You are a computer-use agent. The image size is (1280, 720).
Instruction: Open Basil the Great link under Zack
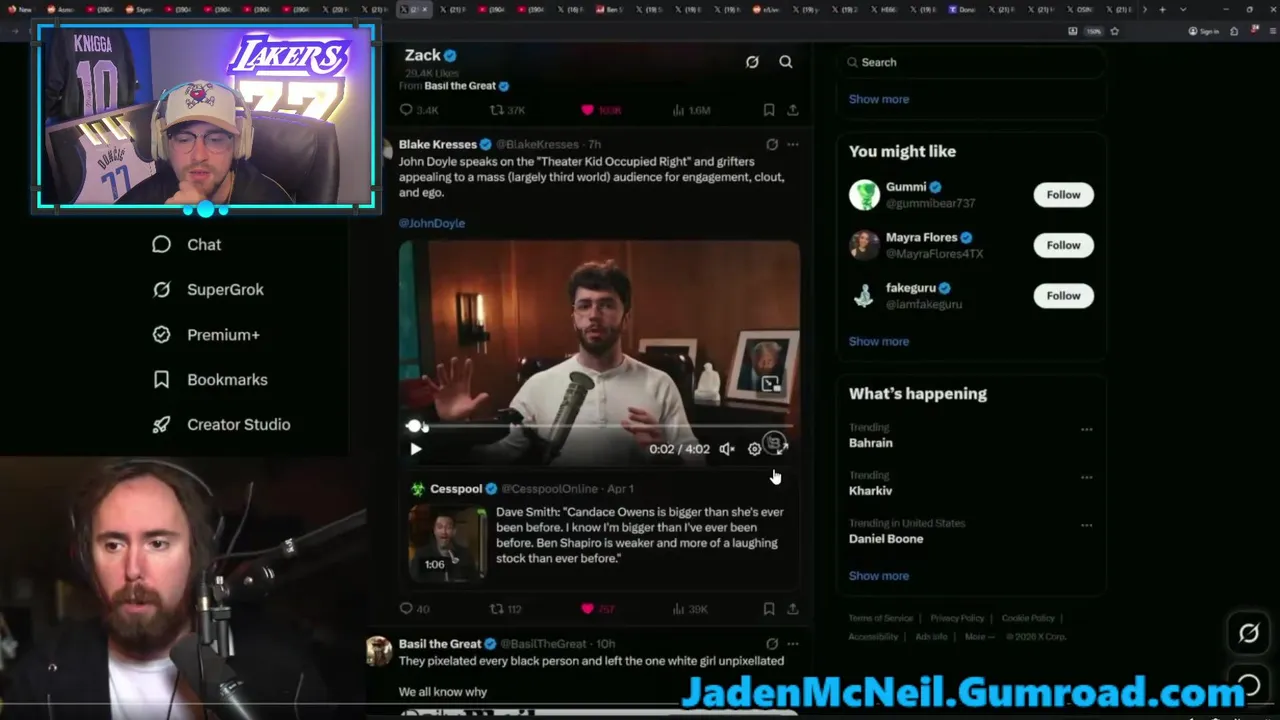(x=460, y=86)
